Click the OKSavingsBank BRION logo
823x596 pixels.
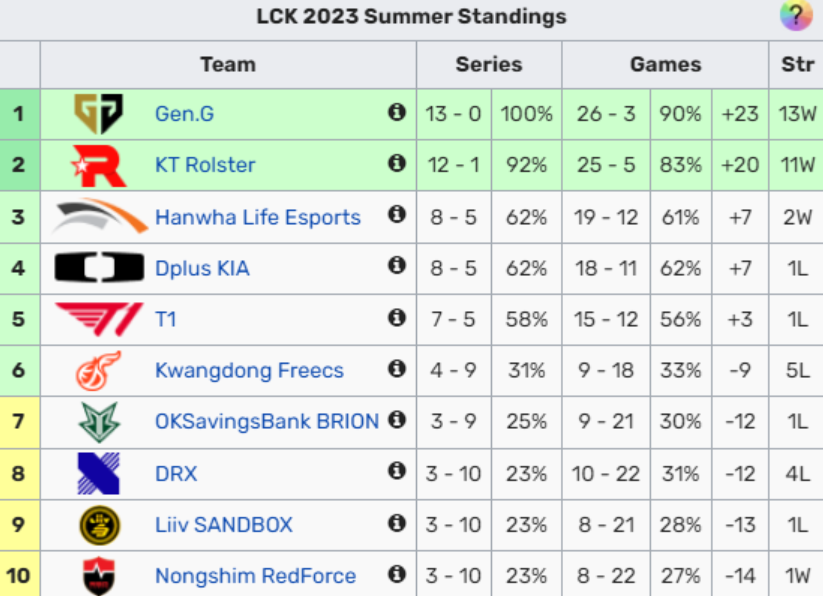(x=98, y=422)
